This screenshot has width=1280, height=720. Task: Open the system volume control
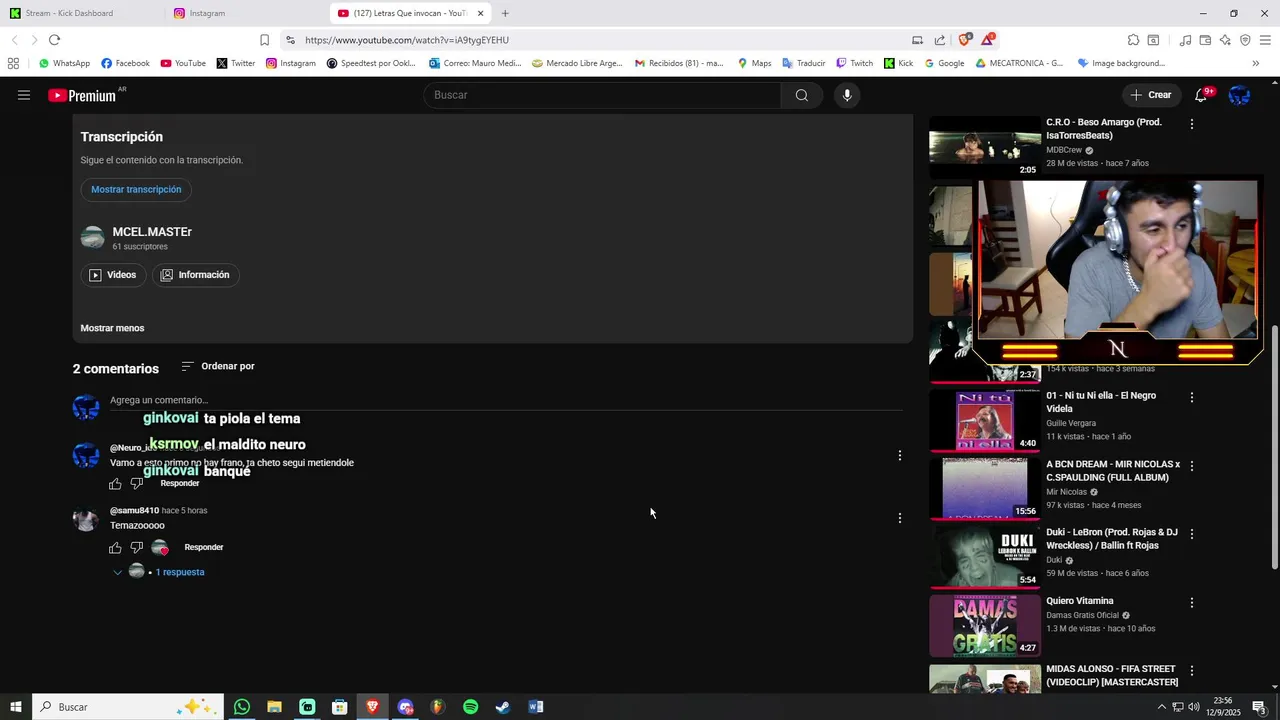pyautogui.click(x=1193, y=707)
